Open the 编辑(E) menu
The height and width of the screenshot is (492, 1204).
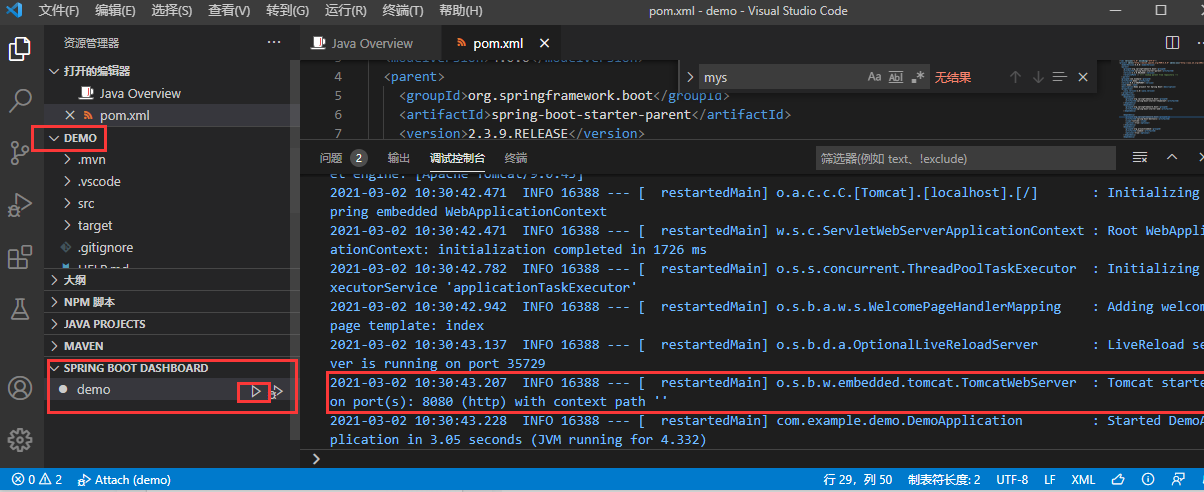(x=115, y=11)
